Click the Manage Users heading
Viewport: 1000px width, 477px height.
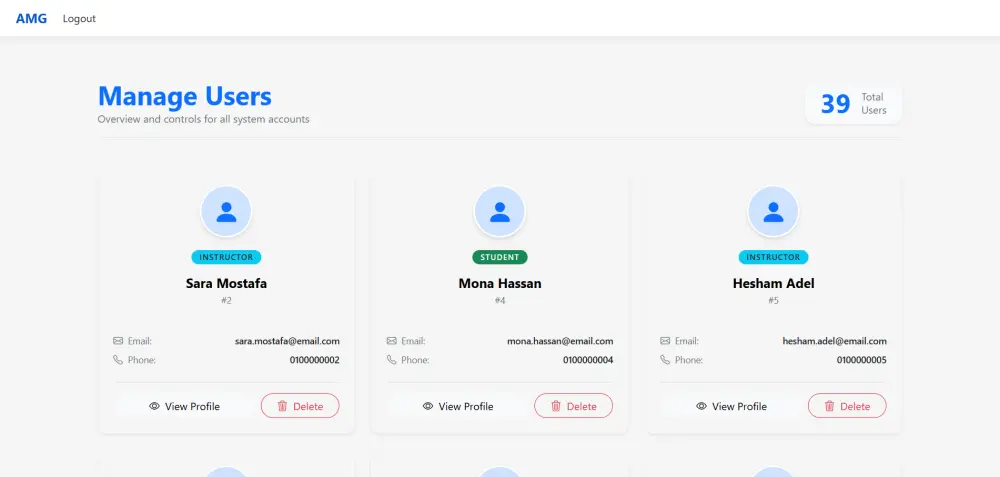pos(185,96)
